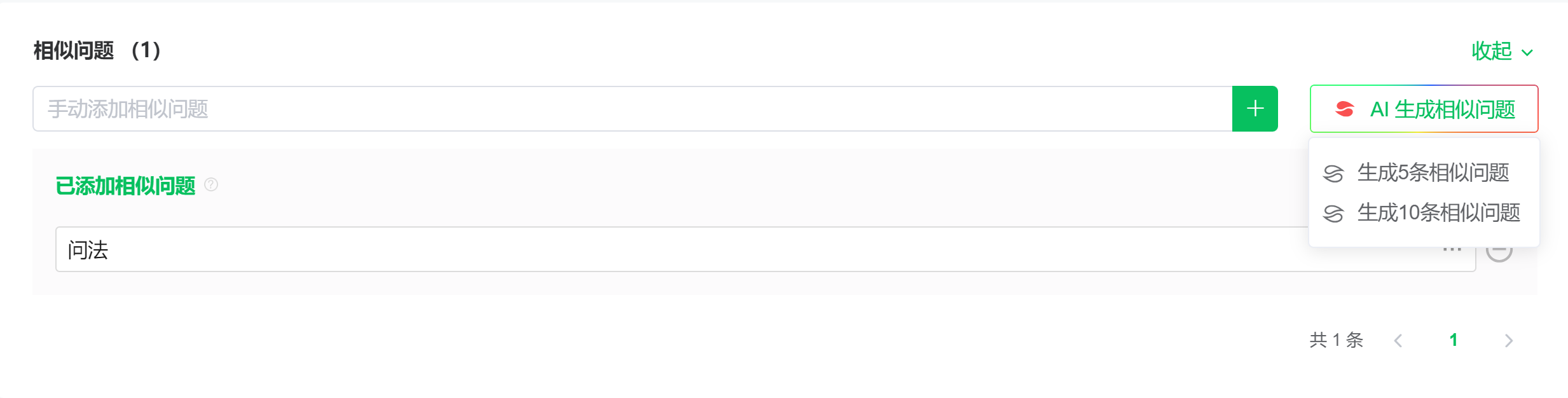Click the 手动添加相似问题 input box
This screenshot has width=1568, height=398.
coord(318,108)
